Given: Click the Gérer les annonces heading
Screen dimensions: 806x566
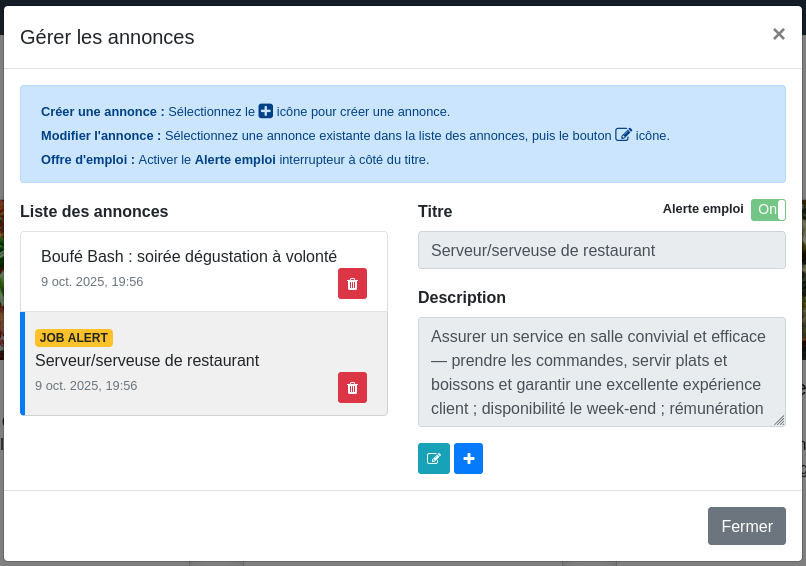Looking at the screenshot, I should coord(107,37).
